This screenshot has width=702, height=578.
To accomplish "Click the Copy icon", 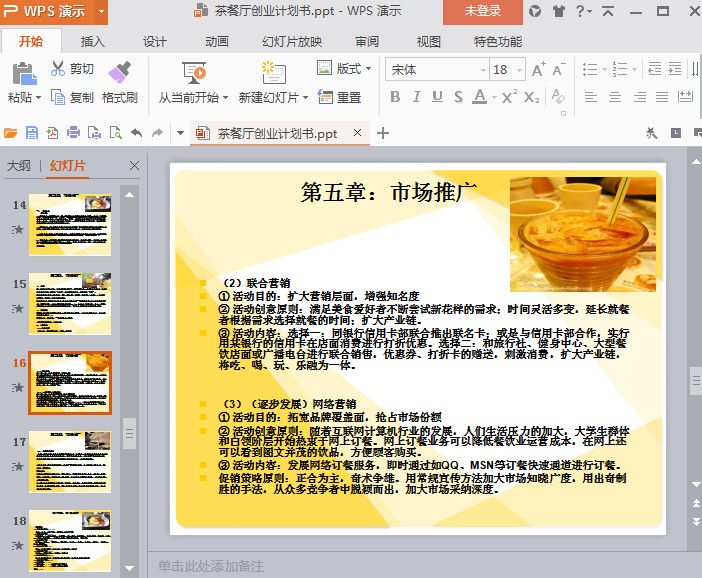I will pyautogui.click(x=58, y=97).
